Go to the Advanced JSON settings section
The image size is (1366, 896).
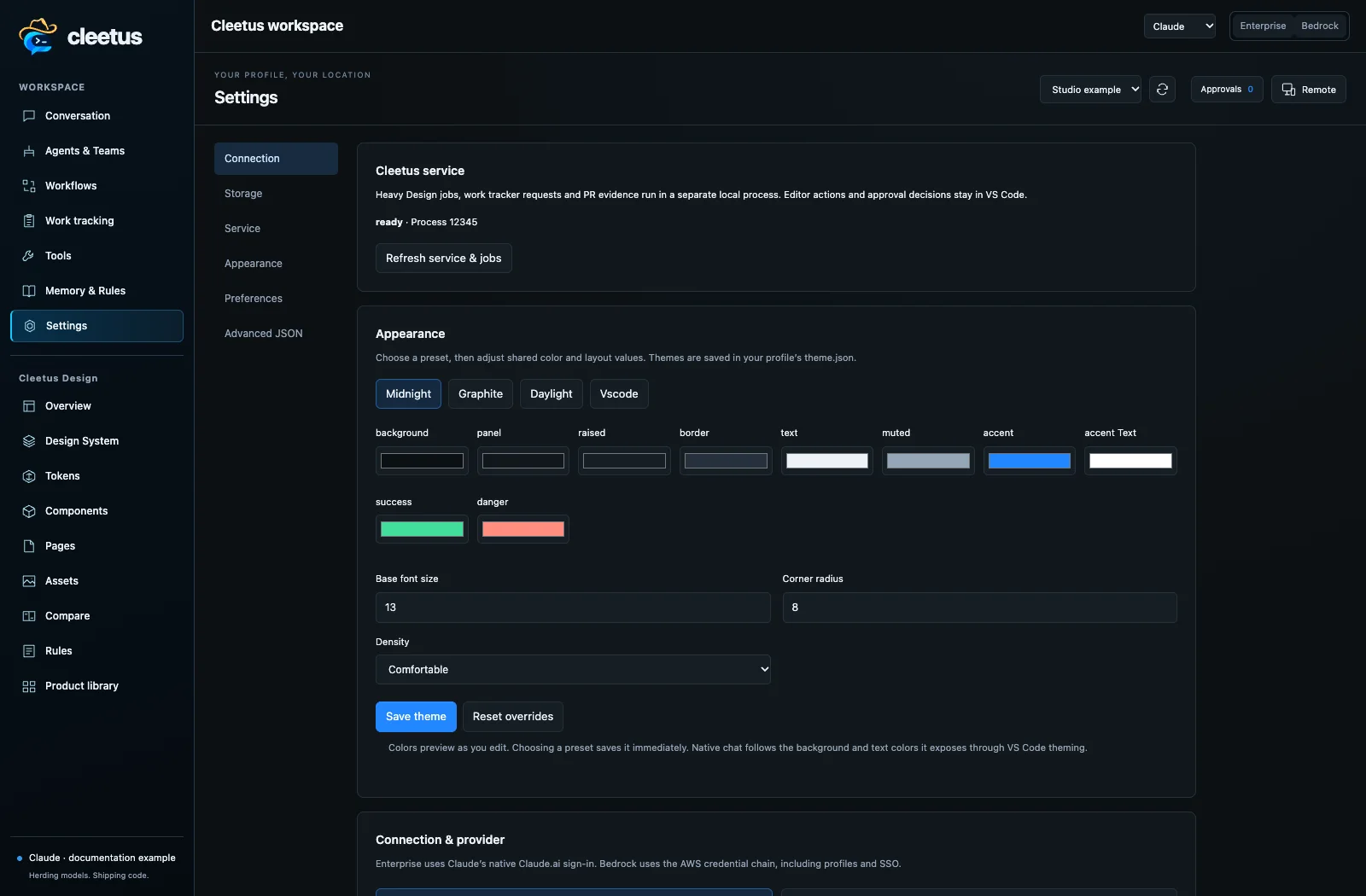click(276, 334)
